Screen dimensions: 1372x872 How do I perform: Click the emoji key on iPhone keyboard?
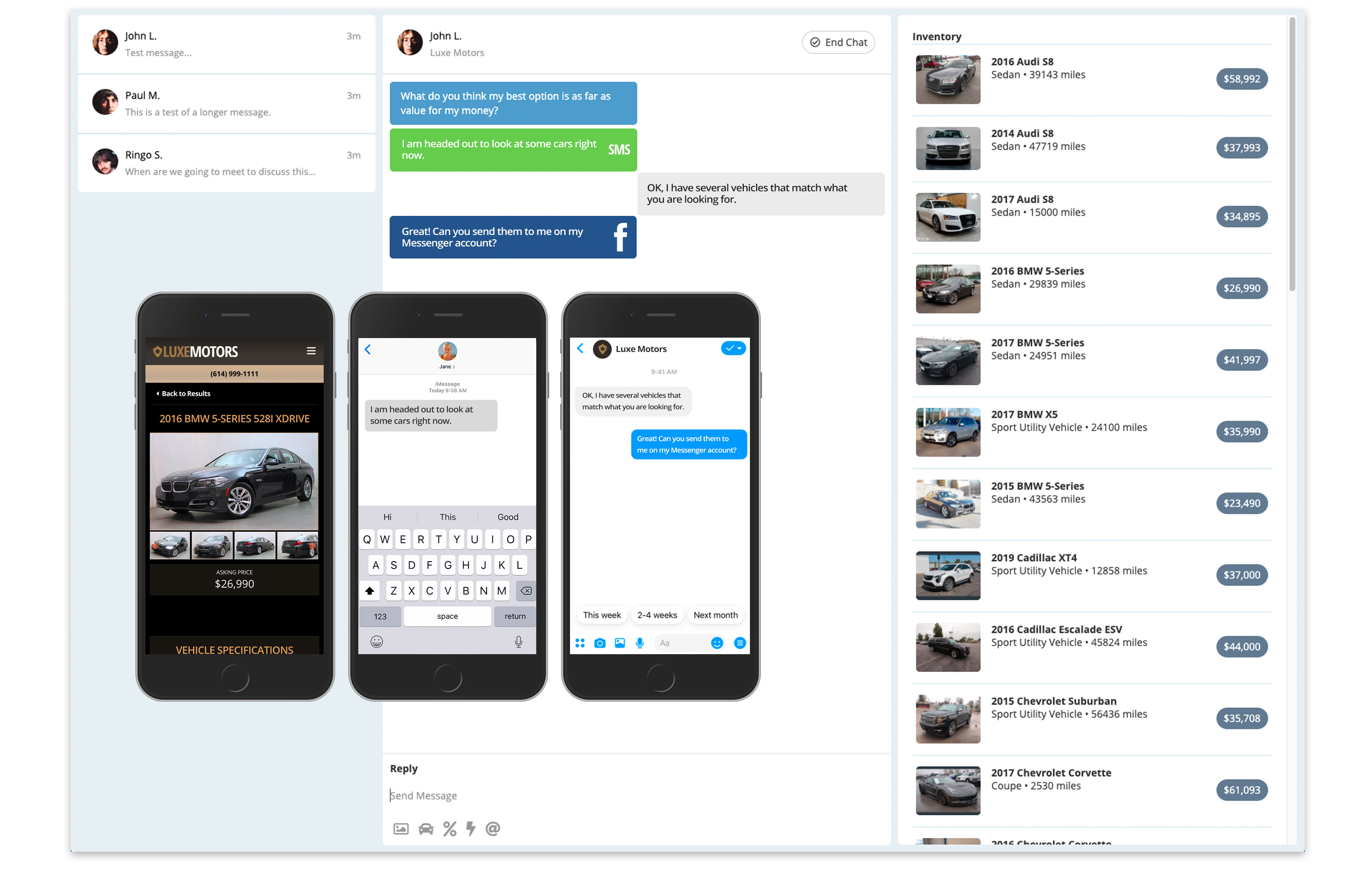377,642
